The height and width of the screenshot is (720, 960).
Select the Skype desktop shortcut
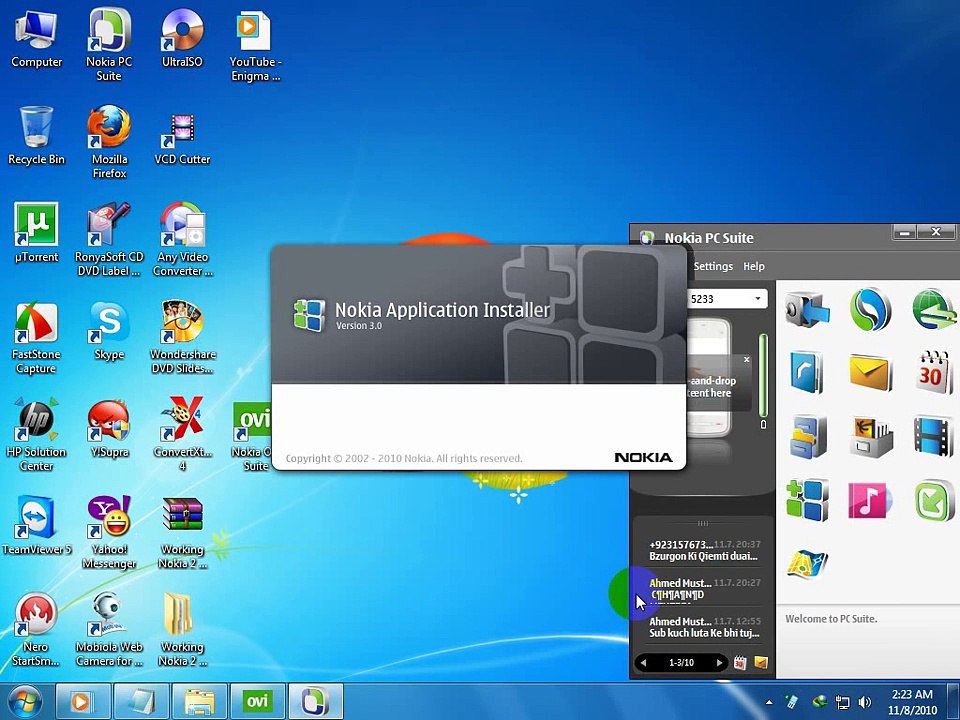tap(109, 331)
